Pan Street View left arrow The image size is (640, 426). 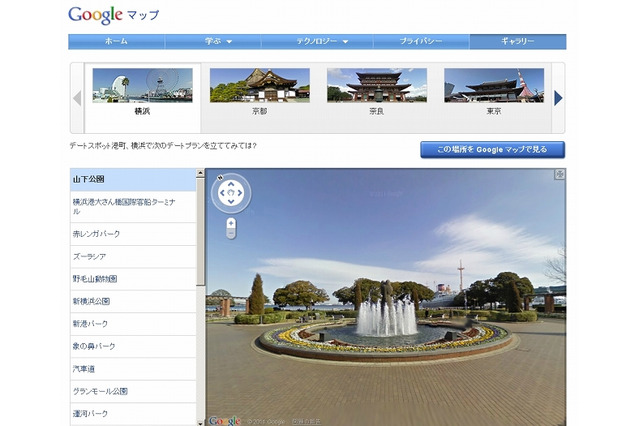click(x=222, y=193)
